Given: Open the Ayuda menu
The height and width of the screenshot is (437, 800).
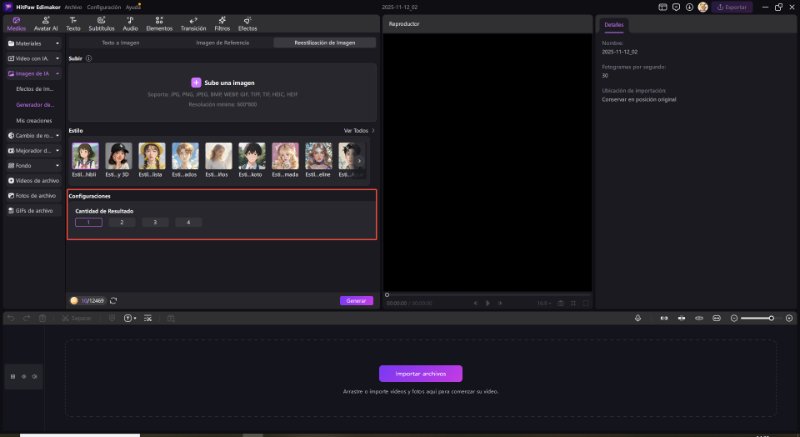Looking at the screenshot, I should tap(133, 7).
